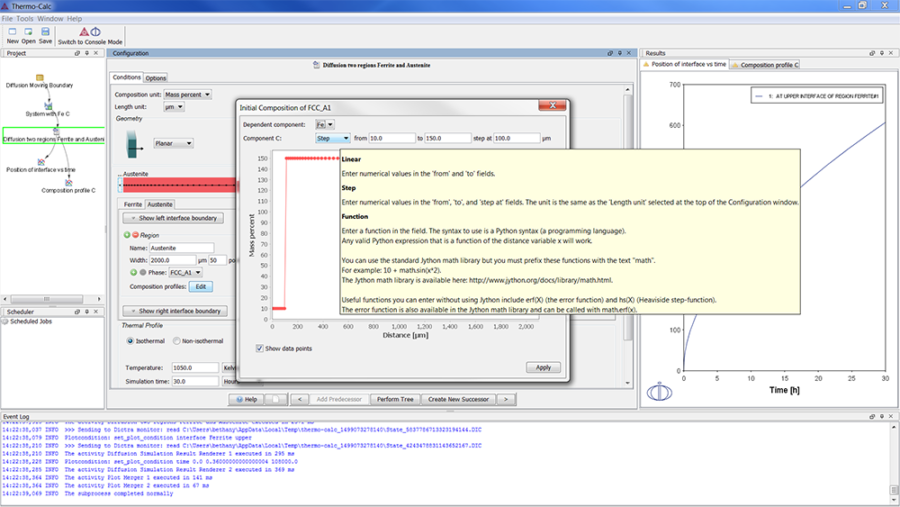900x507 pixels.
Task: Click the green add Phase icon
Action: [133, 272]
